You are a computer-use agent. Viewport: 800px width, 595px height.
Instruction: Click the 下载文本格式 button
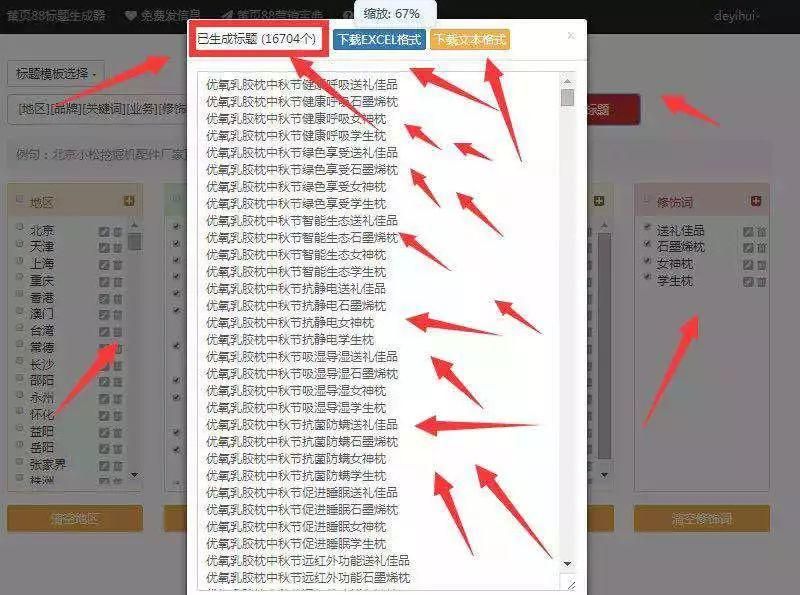point(470,40)
